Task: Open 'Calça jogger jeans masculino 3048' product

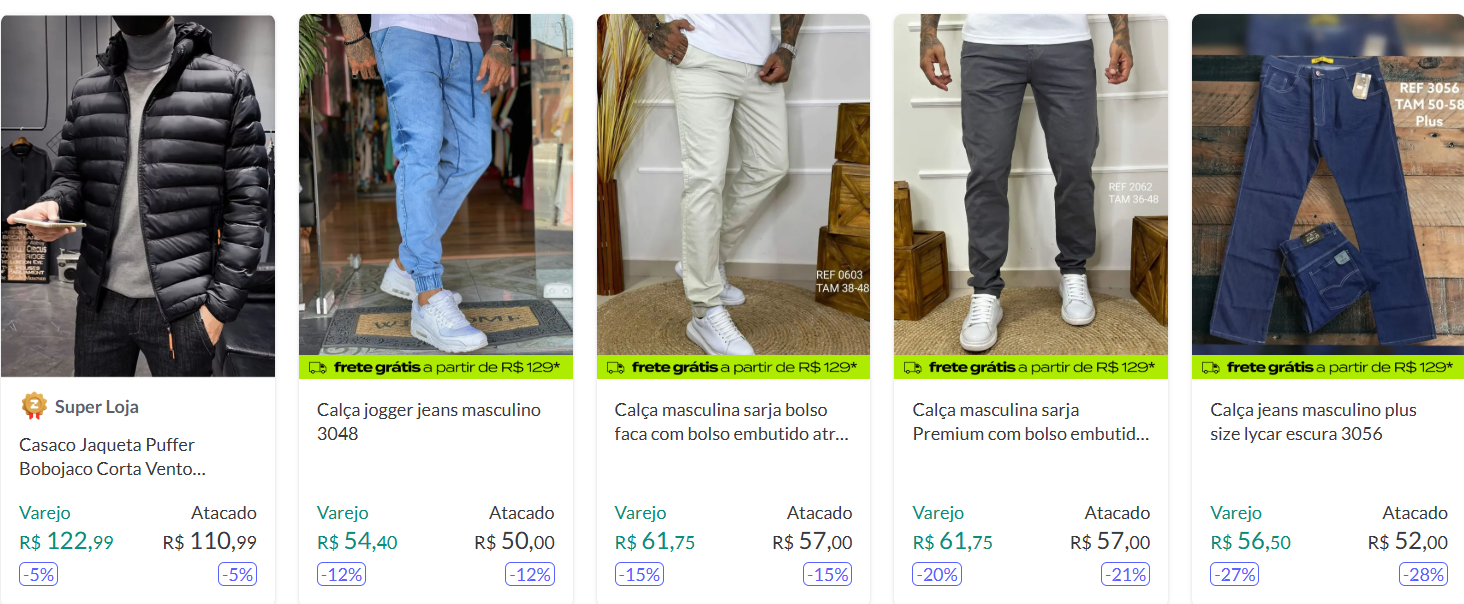Action: (x=426, y=422)
